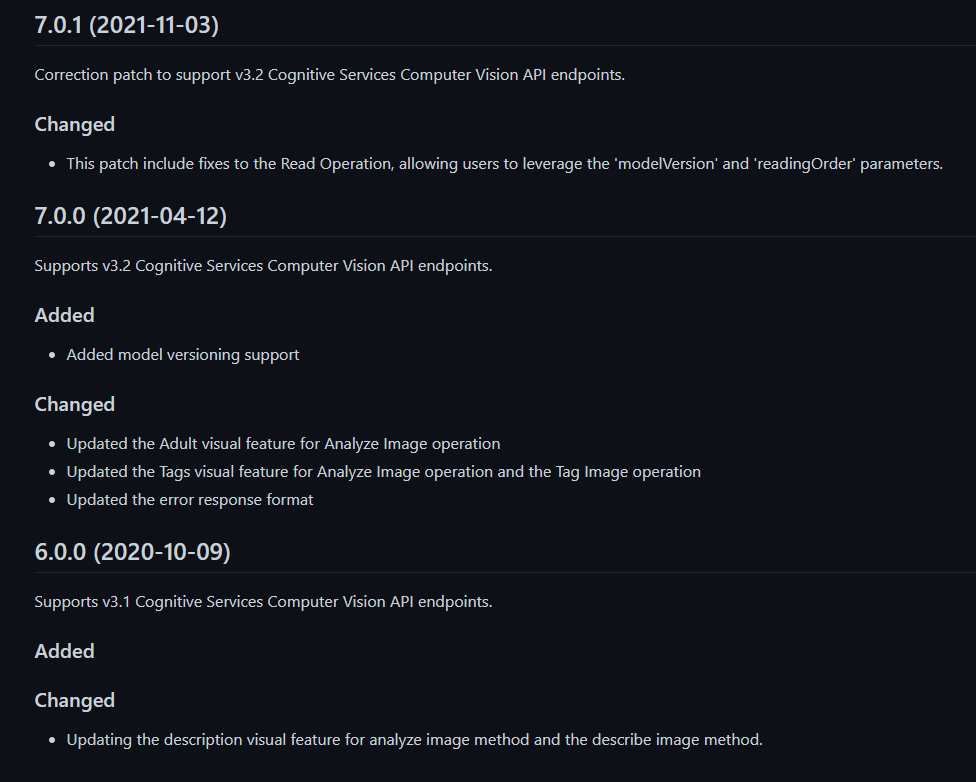The width and height of the screenshot is (976, 782).
Task: Click the 'Correction patch to support v3.2' paragraph
Action: (x=329, y=75)
